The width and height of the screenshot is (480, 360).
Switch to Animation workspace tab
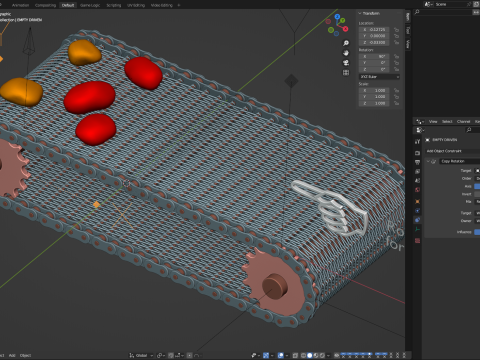tap(20, 5)
